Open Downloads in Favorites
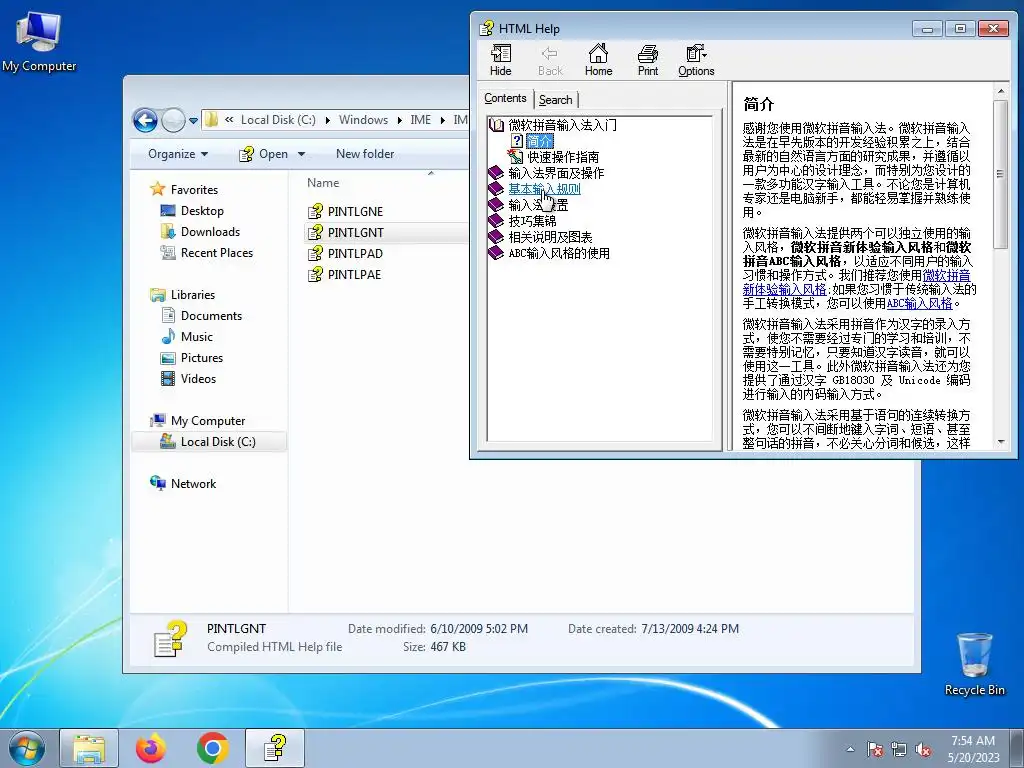Screen dimensions: 1024x768 (210, 232)
